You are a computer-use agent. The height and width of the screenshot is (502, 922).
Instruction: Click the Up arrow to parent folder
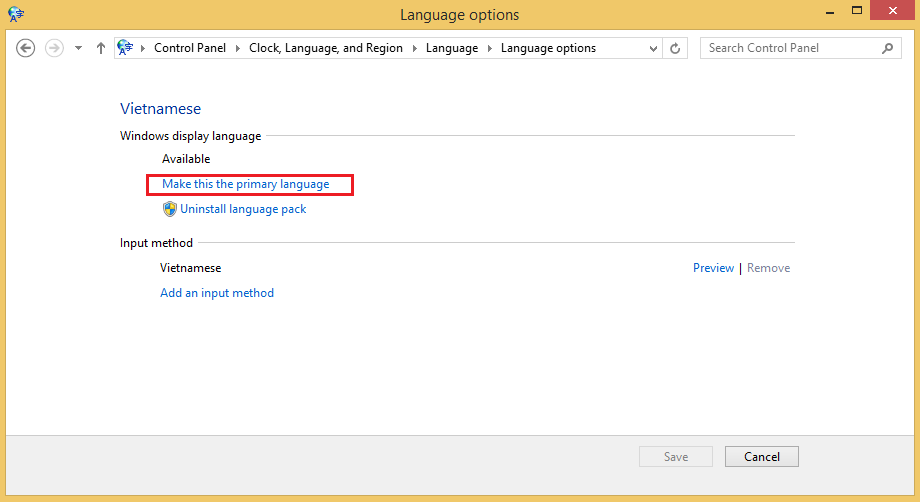coord(101,48)
